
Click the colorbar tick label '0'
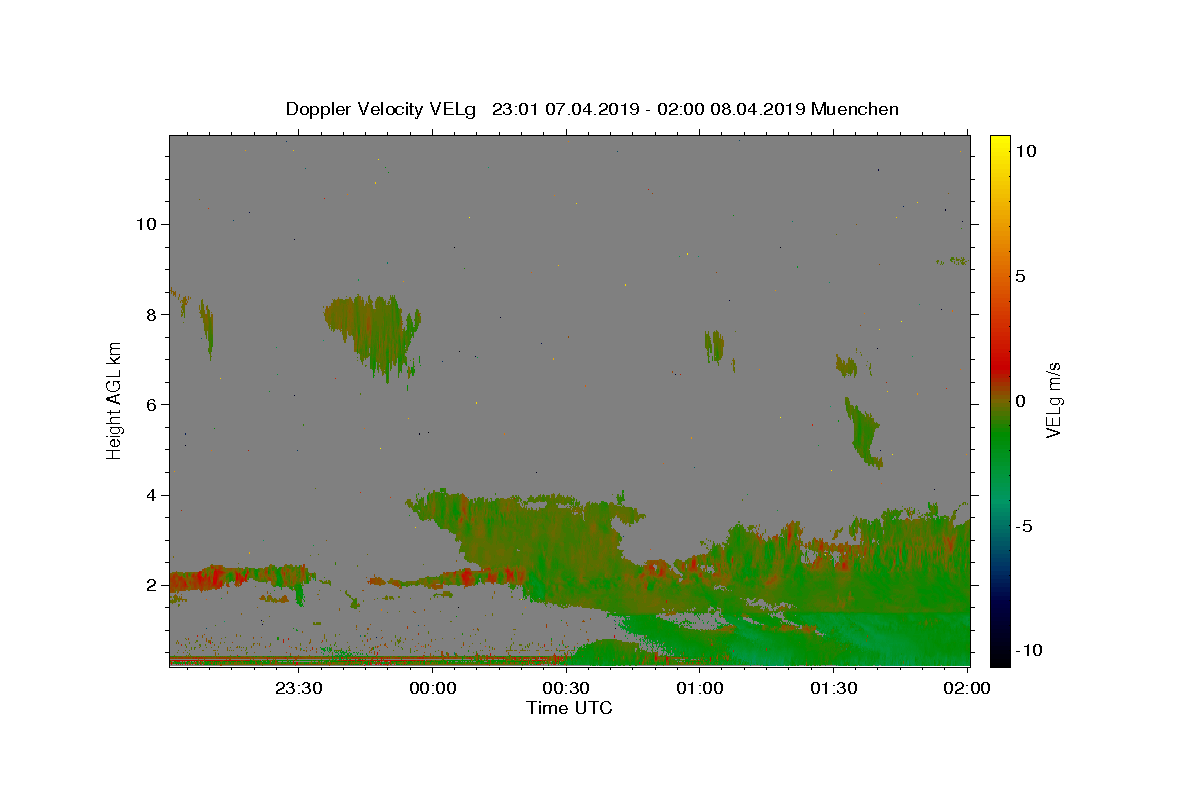pos(1020,401)
